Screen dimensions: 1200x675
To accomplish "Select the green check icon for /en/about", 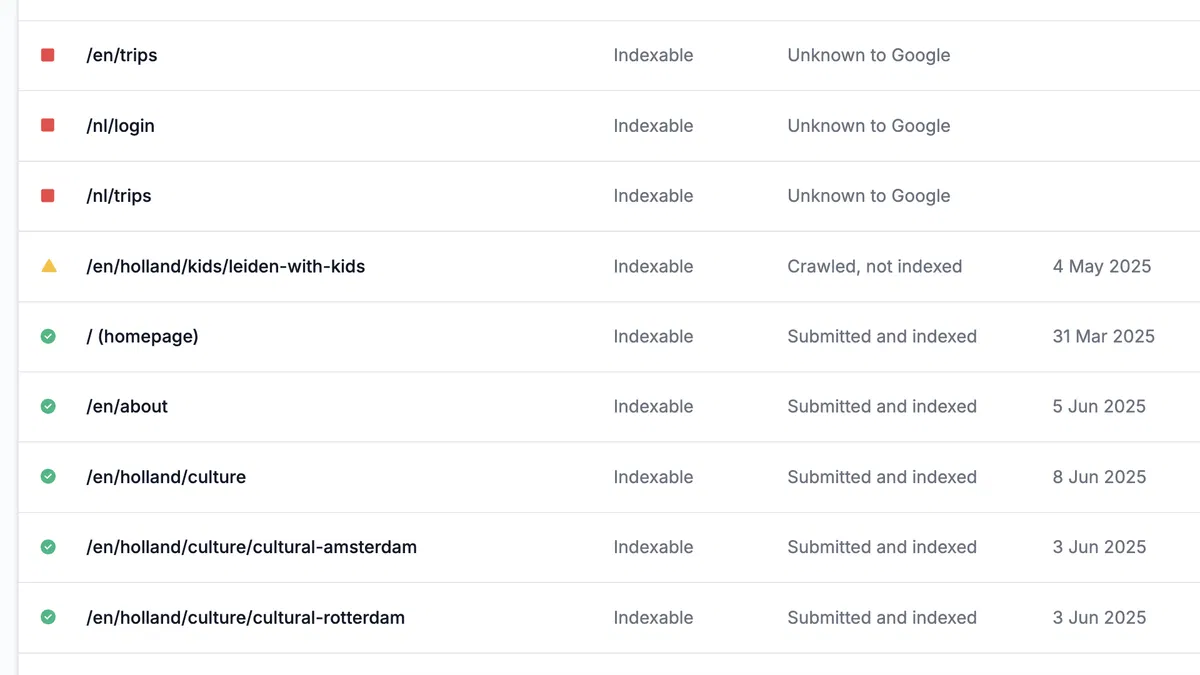I will [x=48, y=406].
